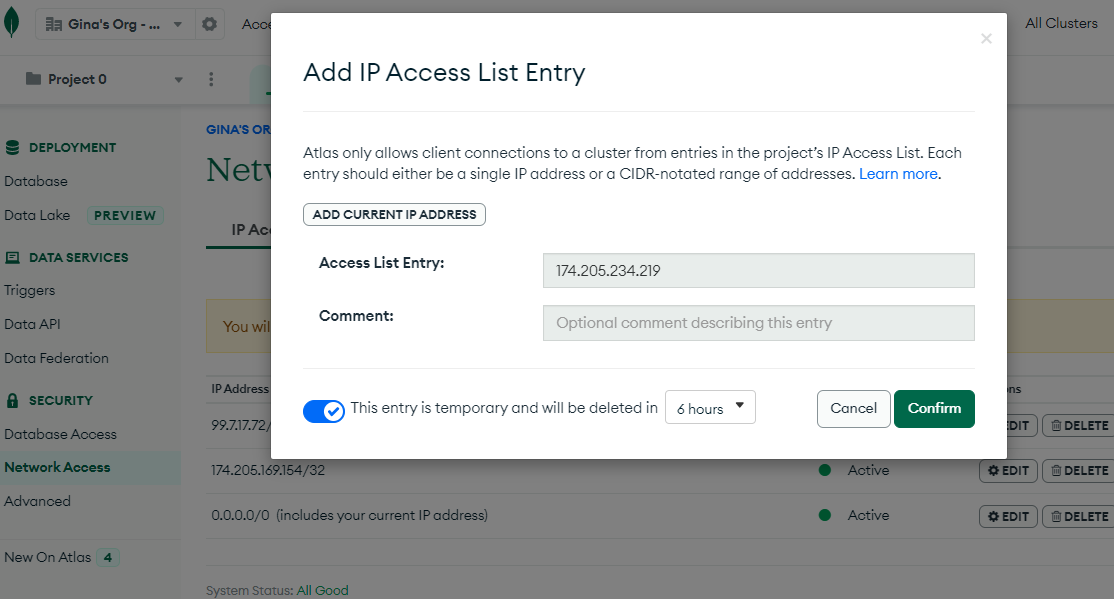Image resolution: width=1114 pixels, height=599 pixels.
Task: Open the 6 hours duration dropdown
Action: pos(710,408)
